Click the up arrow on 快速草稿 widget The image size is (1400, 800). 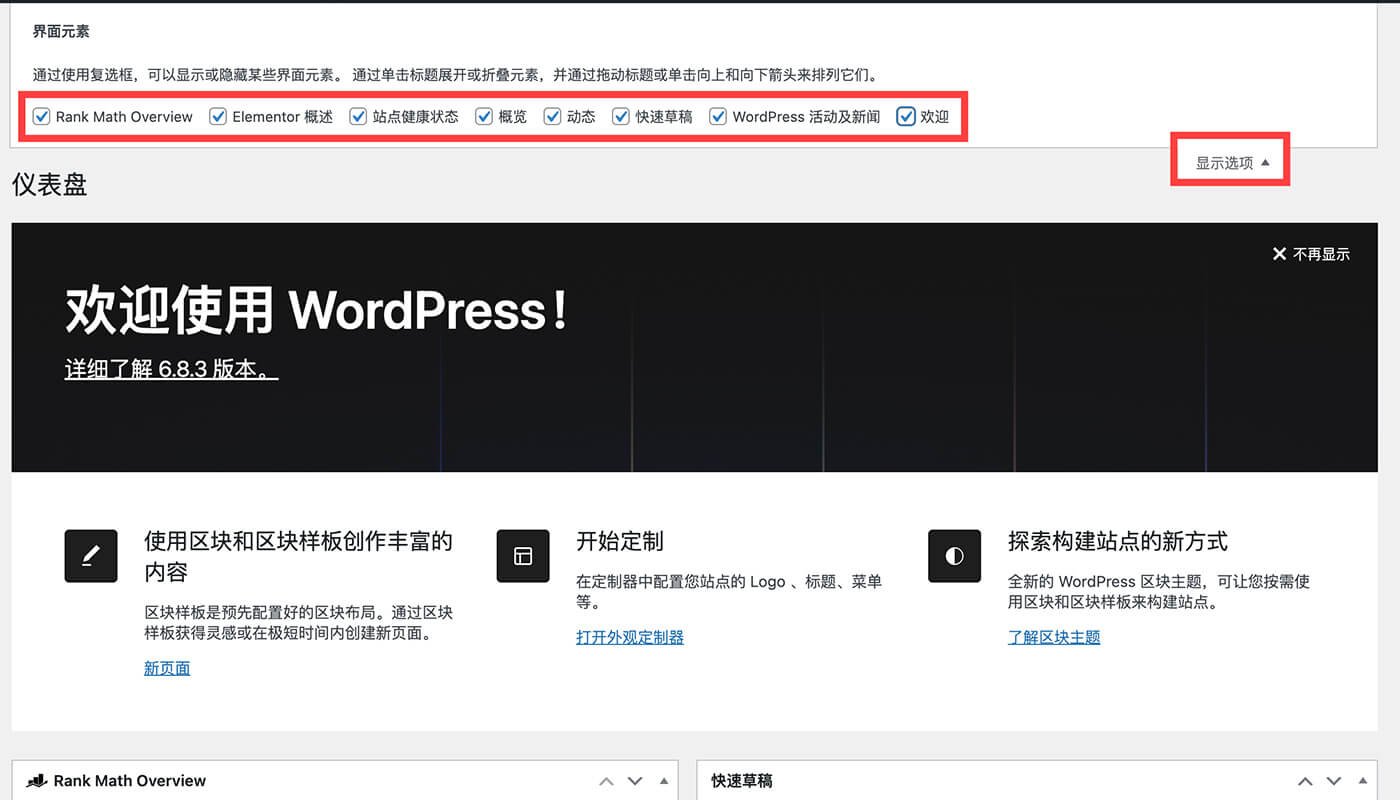coord(1305,780)
